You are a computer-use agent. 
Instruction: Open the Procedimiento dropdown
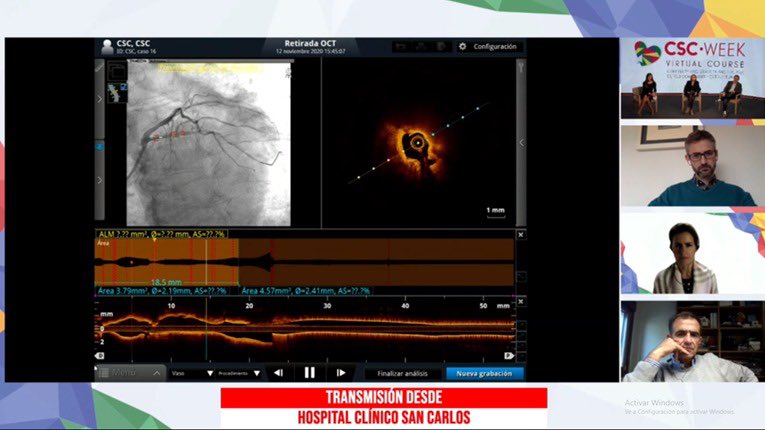coord(239,373)
